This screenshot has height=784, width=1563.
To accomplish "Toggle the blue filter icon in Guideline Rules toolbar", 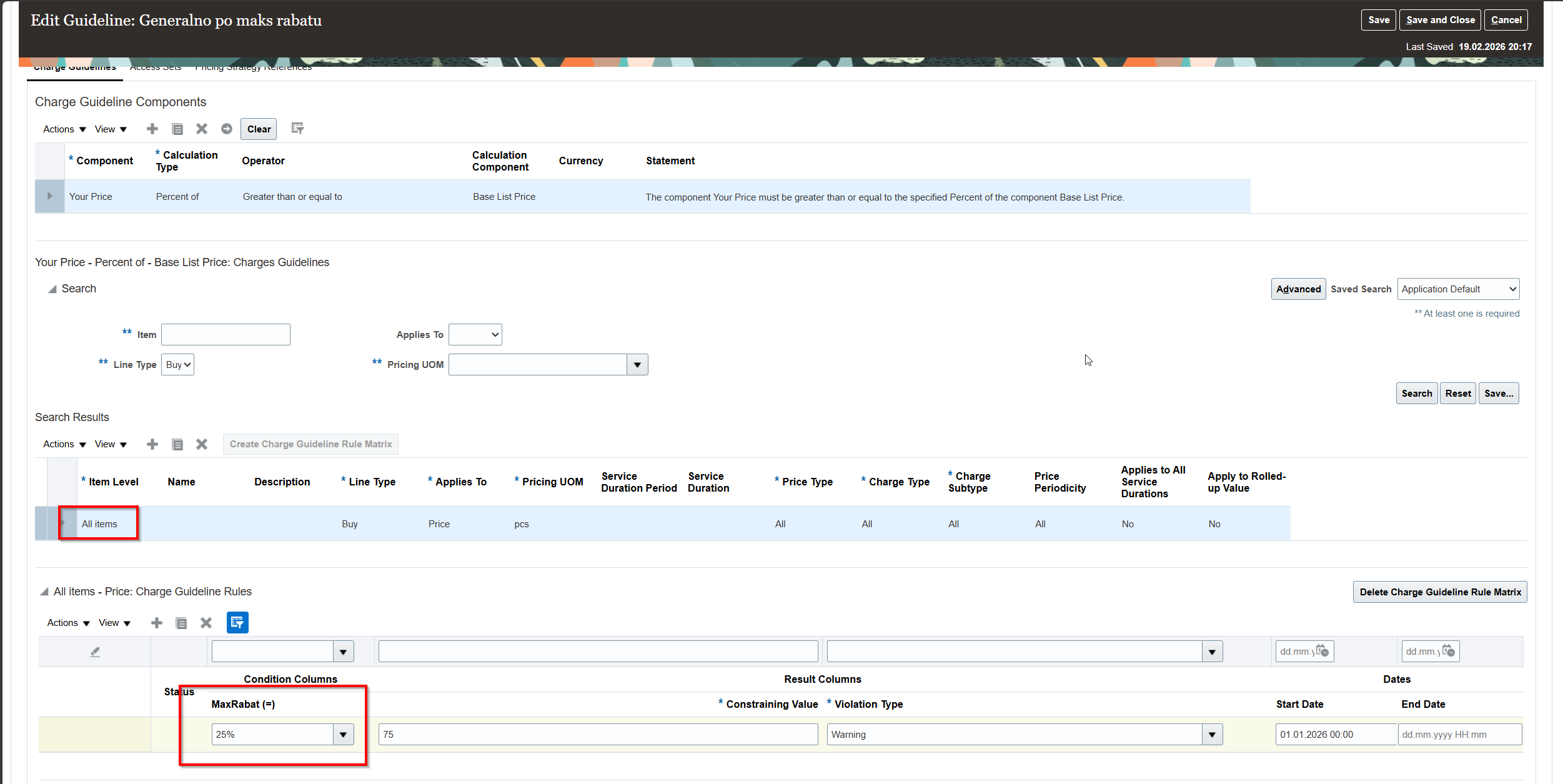I will [x=237, y=622].
